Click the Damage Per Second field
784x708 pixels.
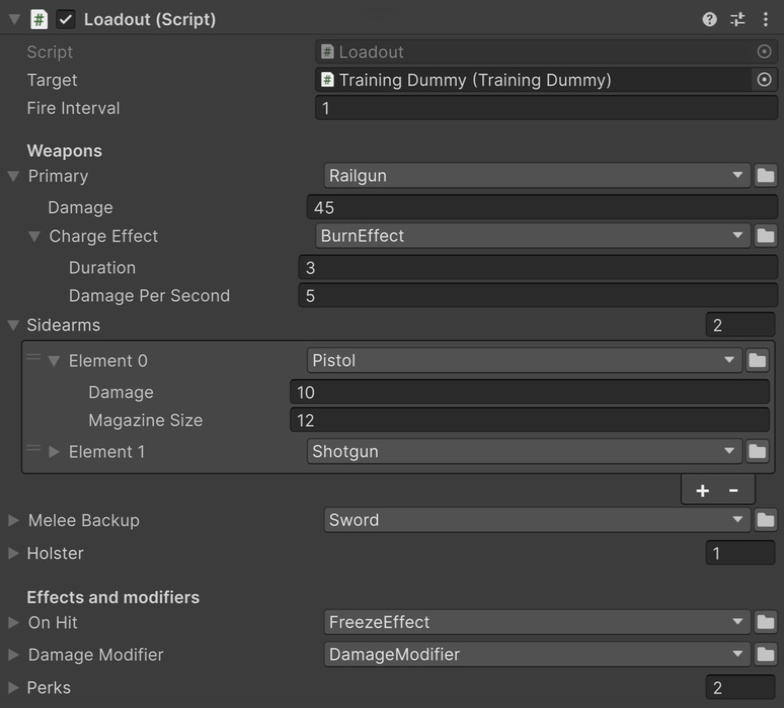click(538, 296)
